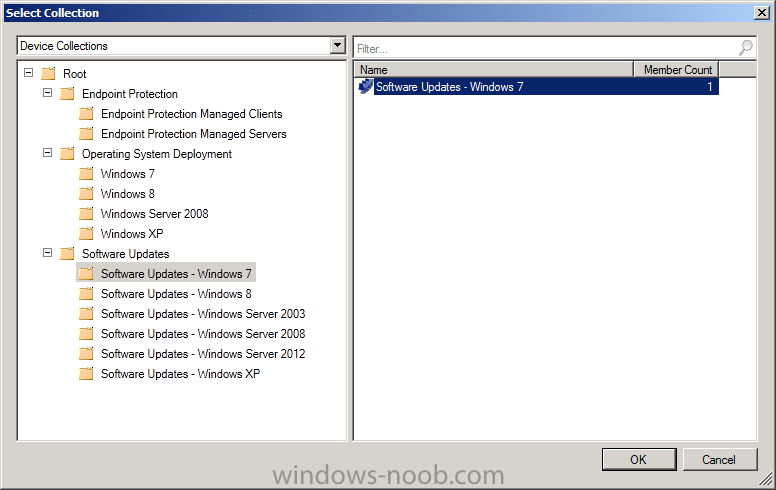776x490 pixels.
Task: Collapse the Endpoint Protection node
Action: pyautogui.click(x=48, y=93)
